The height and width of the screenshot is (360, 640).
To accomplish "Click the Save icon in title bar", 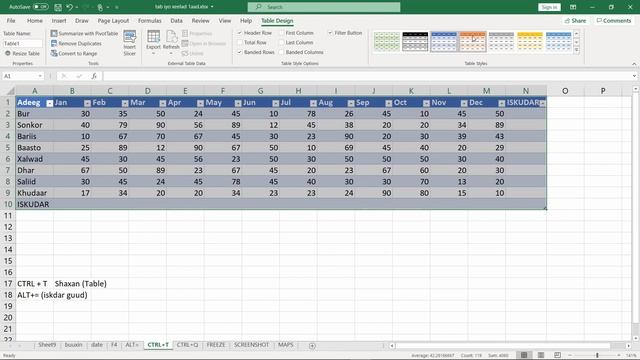I will pos(58,7).
